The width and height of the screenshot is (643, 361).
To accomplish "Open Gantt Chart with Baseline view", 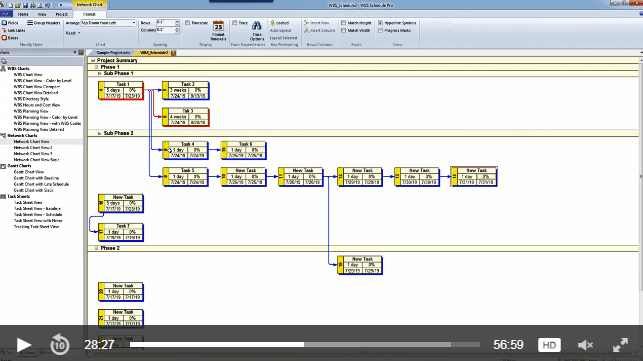I will pos(36,178).
